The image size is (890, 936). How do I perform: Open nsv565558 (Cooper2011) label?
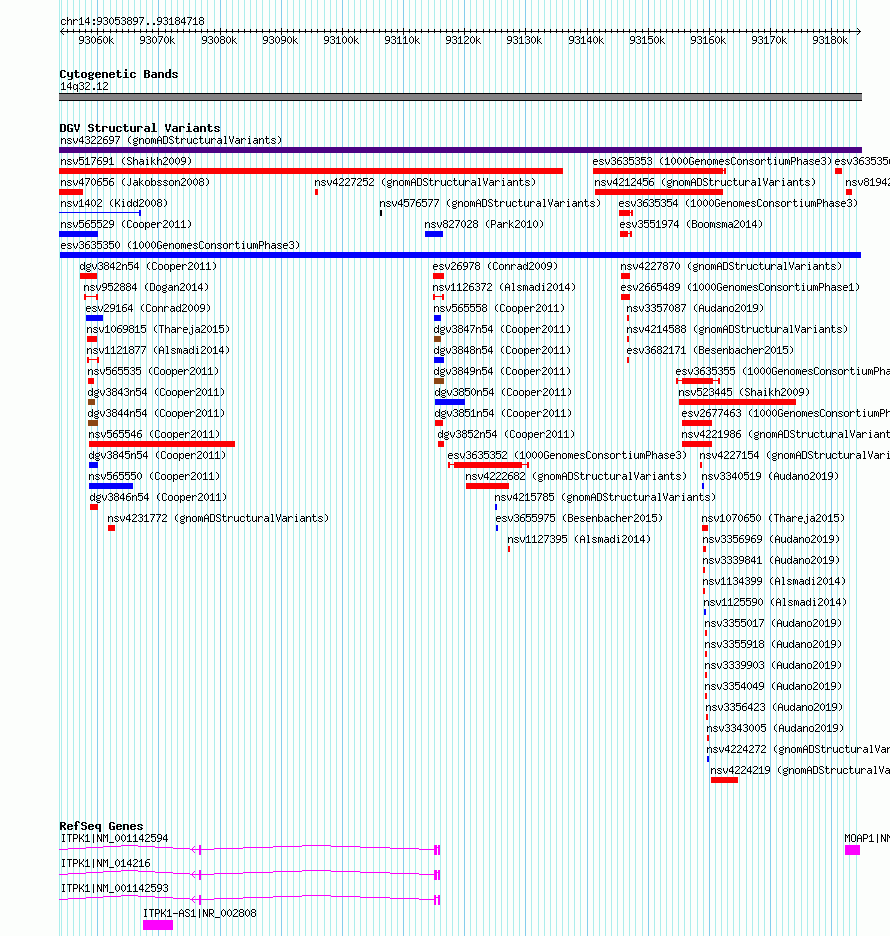pyautogui.click(x=499, y=308)
